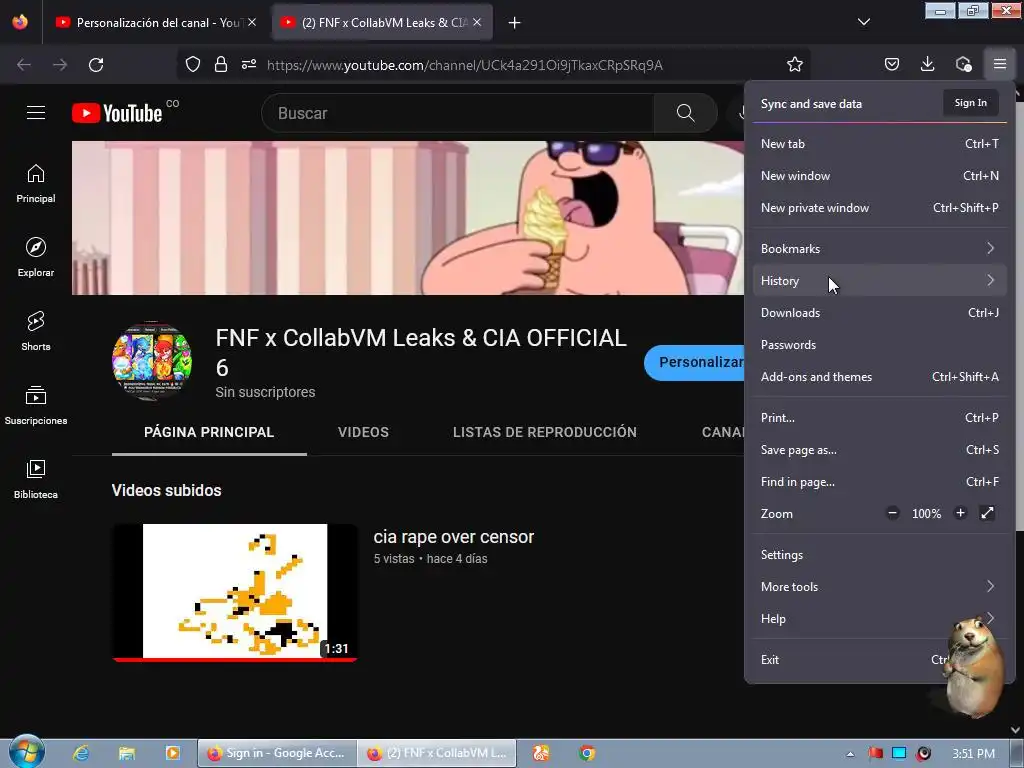Open Suscripciones in YouTube sidebar
Viewport: 1024px width, 768px height.
[x=36, y=406]
